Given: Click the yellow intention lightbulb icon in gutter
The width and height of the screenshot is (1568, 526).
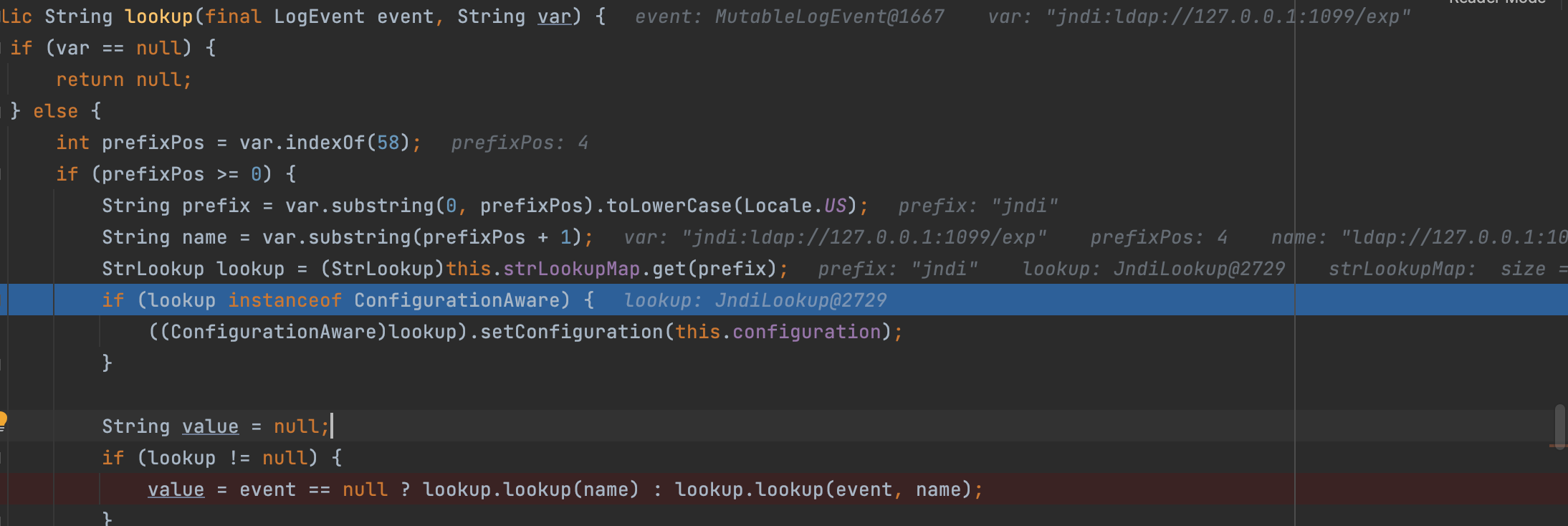Looking at the screenshot, I should 3,421.
